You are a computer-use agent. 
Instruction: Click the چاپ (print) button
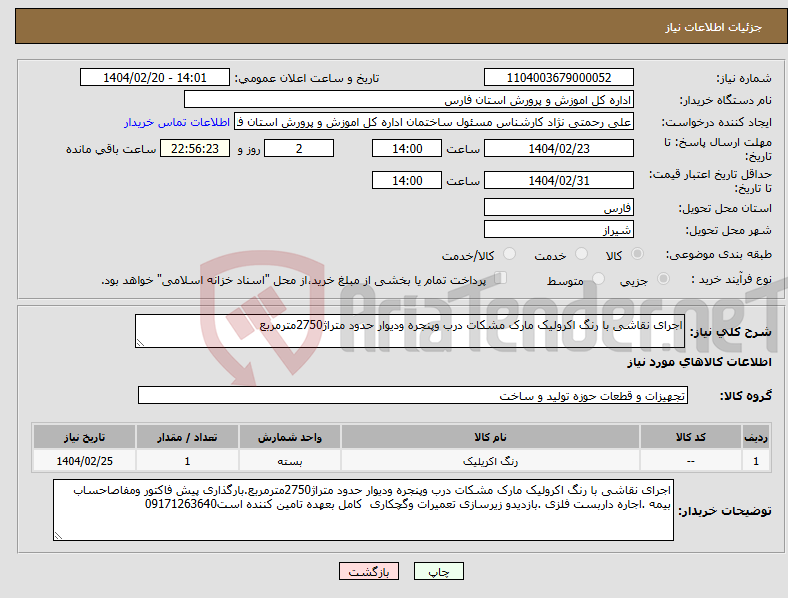(x=438, y=571)
